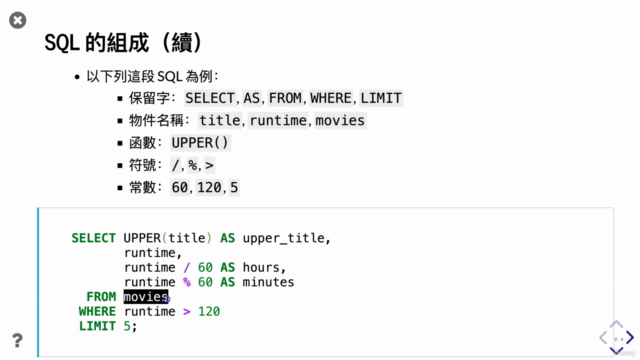Click inline code LIMIT in the bullet list
This screenshot has width=640, height=360.
(x=381, y=98)
